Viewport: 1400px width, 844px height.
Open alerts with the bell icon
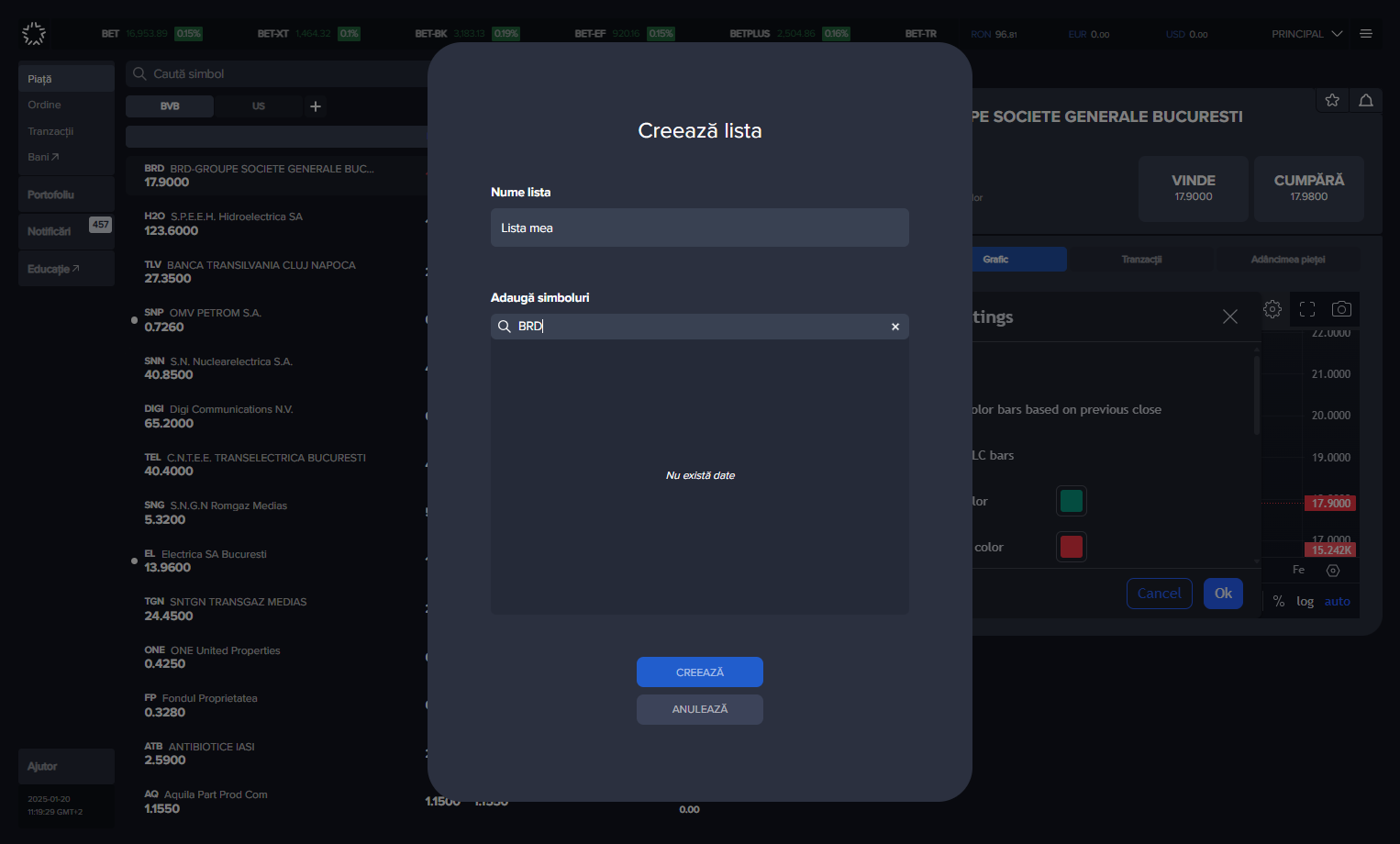tap(1366, 100)
